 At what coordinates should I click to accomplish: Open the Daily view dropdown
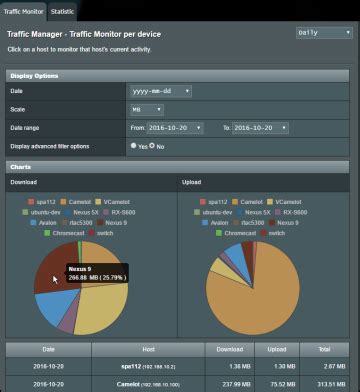pos(324,33)
